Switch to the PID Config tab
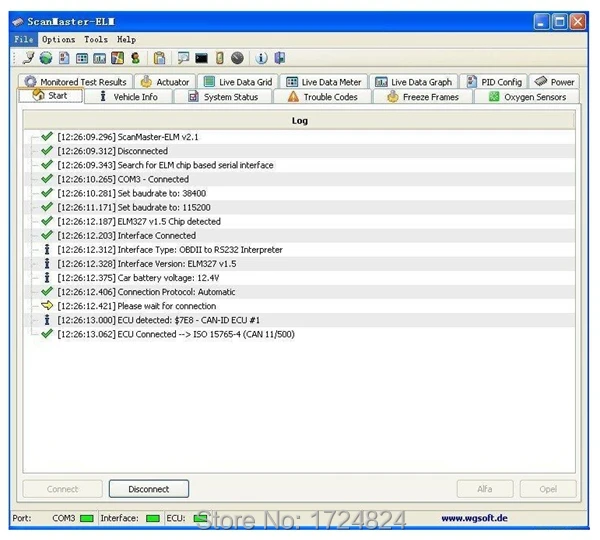This screenshot has height=540, width=600. (x=494, y=82)
